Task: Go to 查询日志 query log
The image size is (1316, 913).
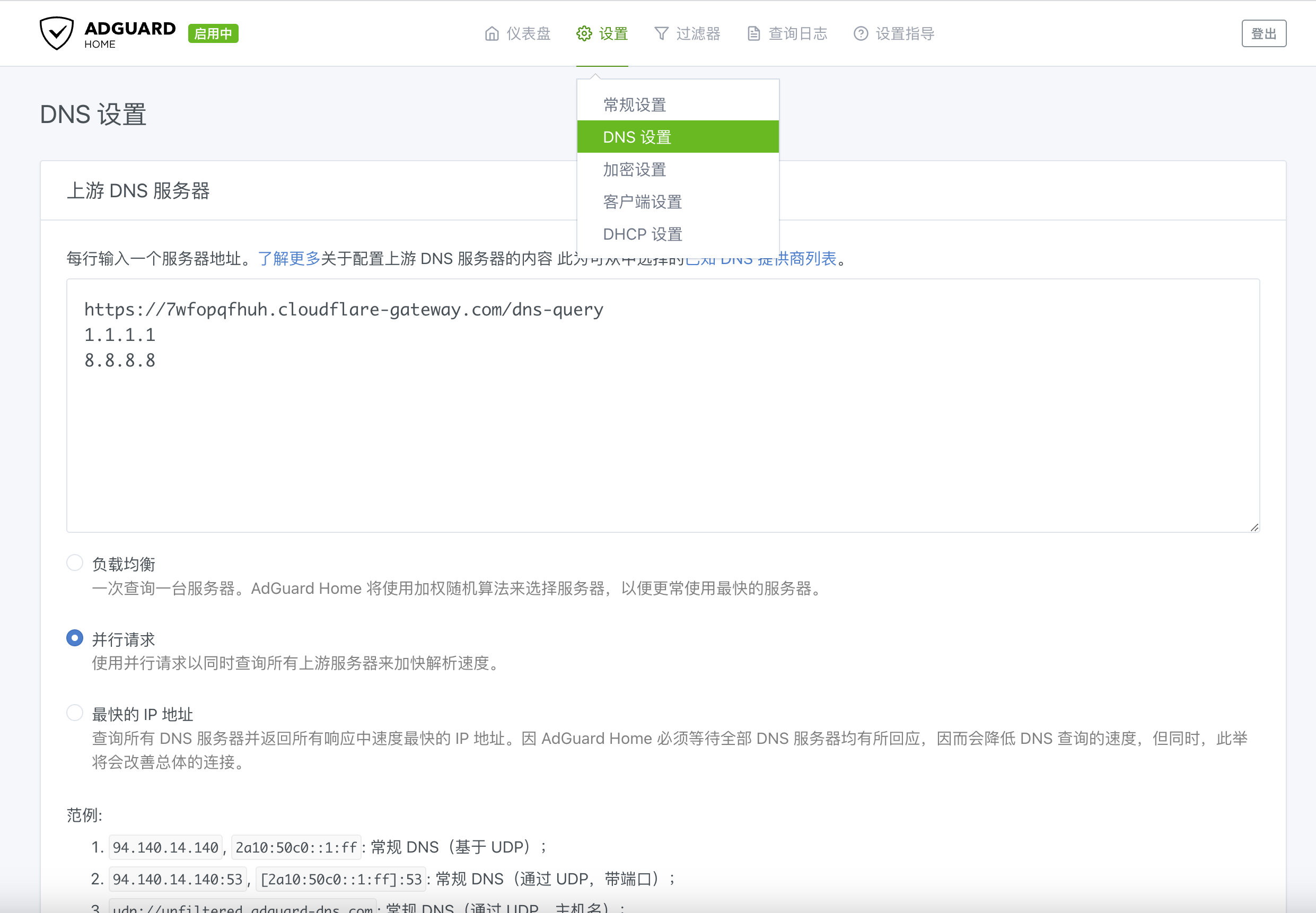Action: tap(787, 34)
